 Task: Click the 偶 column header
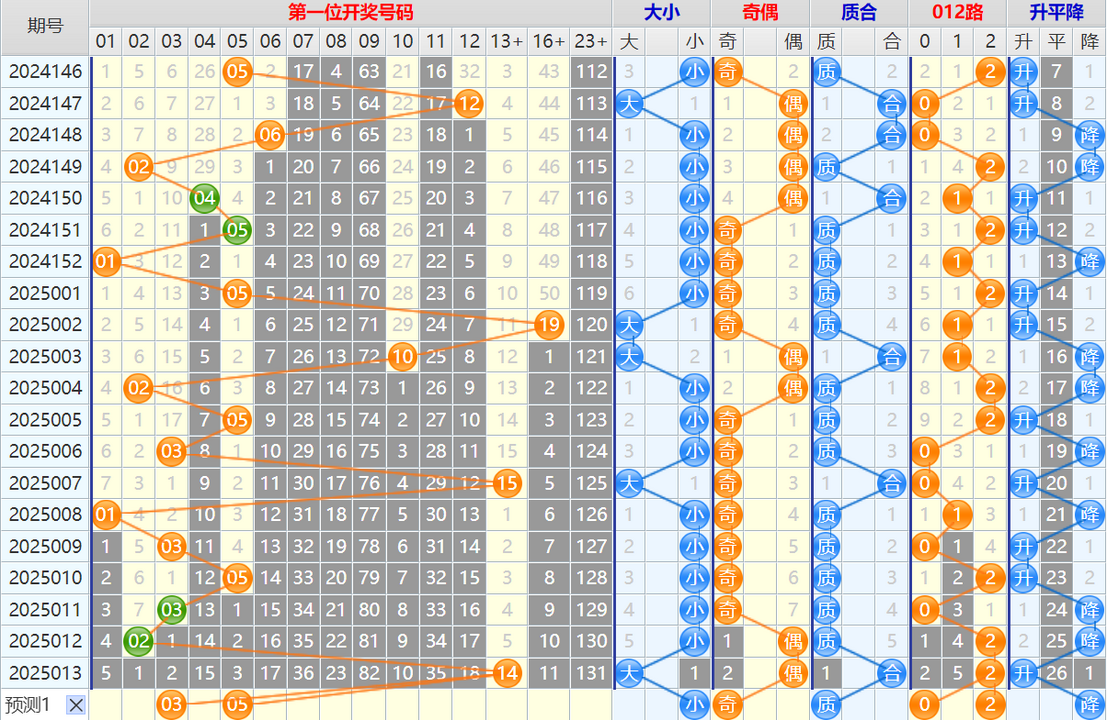tap(793, 41)
